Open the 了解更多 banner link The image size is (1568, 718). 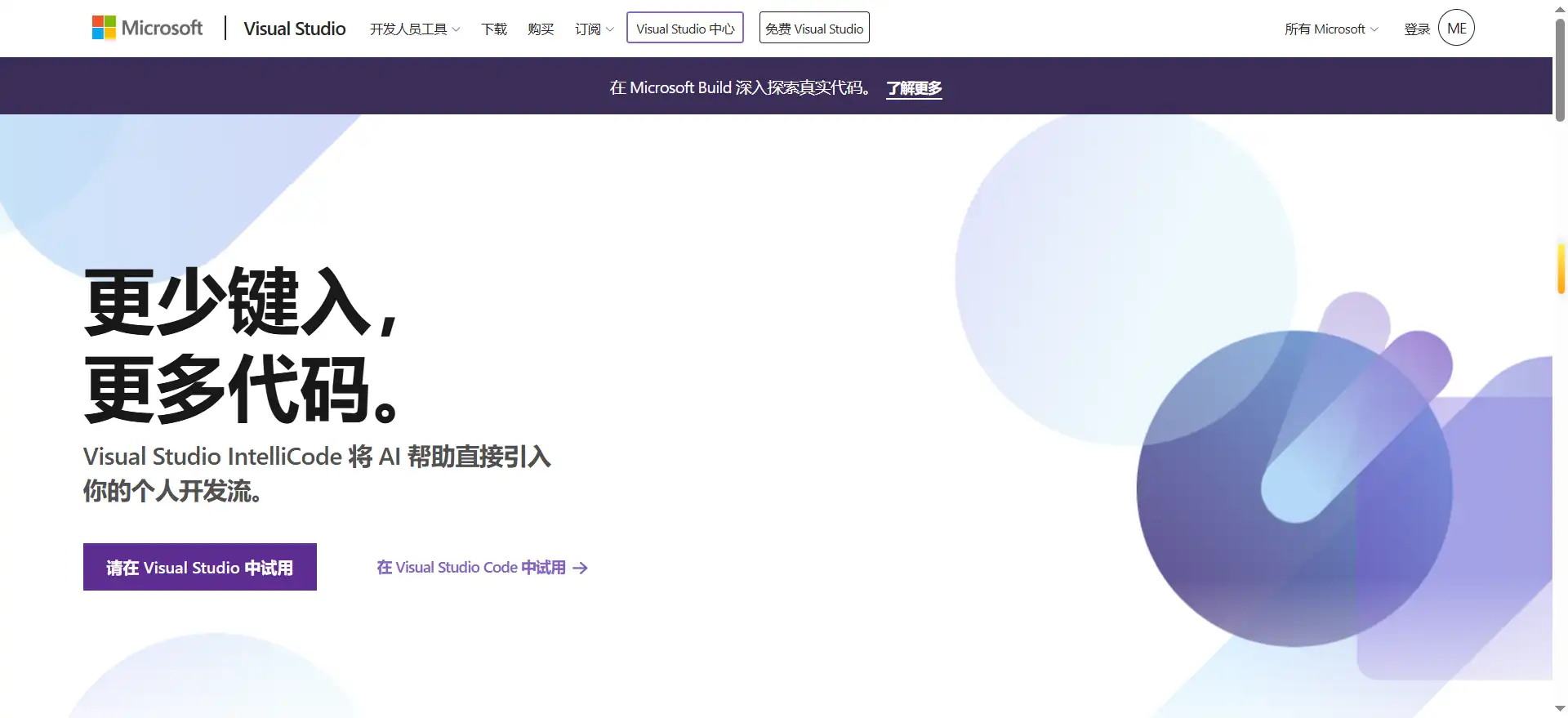(x=914, y=88)
